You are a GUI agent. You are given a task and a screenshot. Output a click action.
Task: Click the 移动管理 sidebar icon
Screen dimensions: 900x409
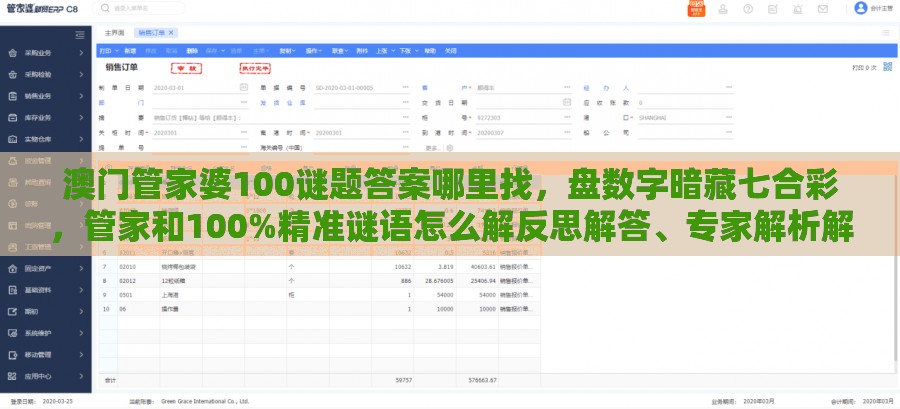13,355
